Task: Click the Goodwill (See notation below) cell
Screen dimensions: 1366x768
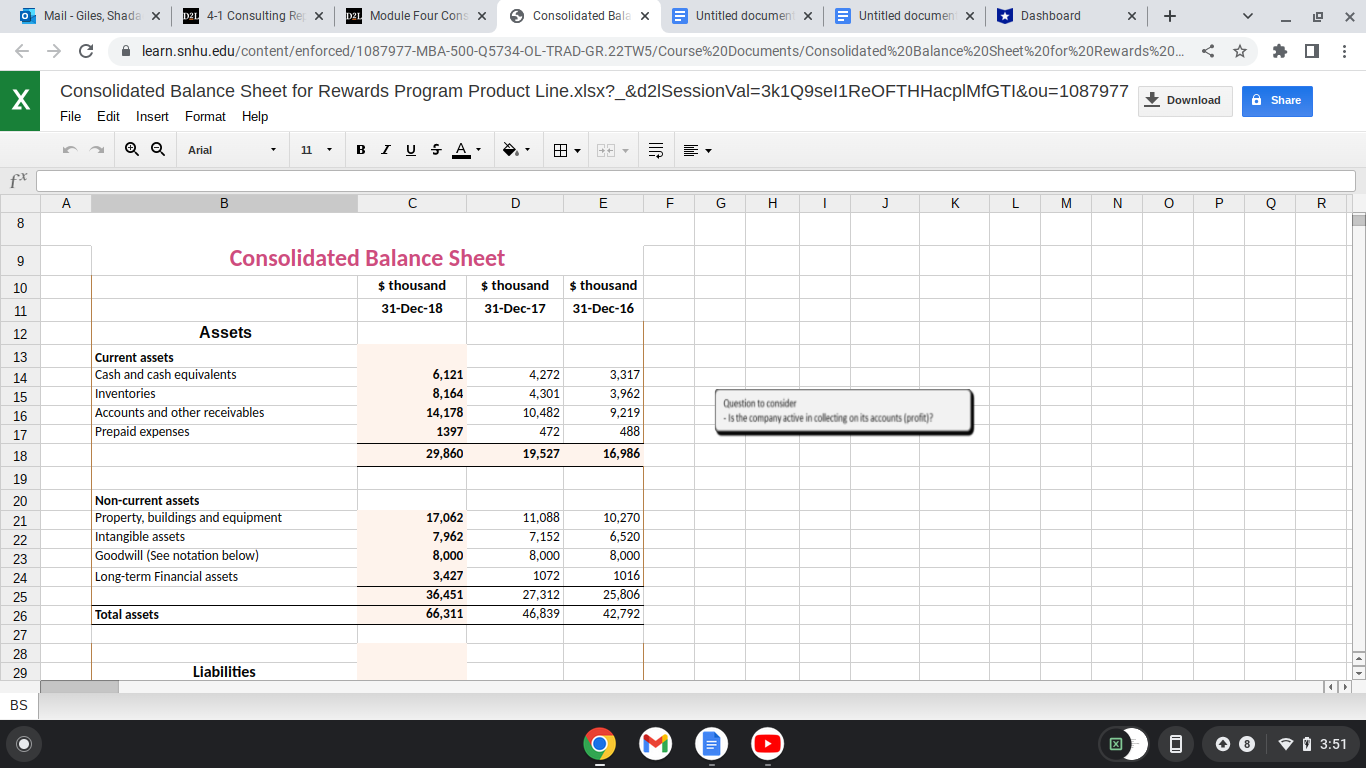Action: (224, 556)
